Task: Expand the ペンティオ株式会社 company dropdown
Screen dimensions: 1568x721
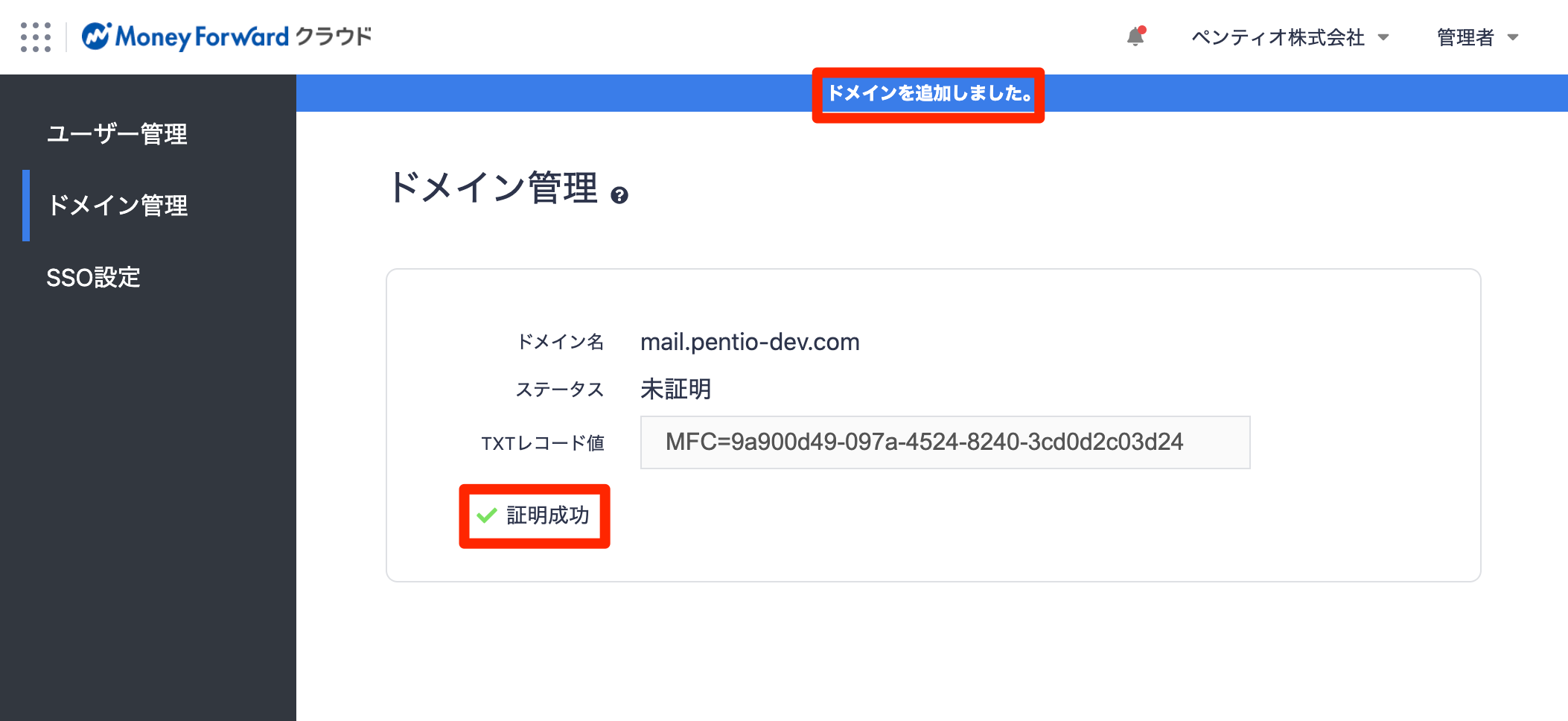Action: (1290, 37)
